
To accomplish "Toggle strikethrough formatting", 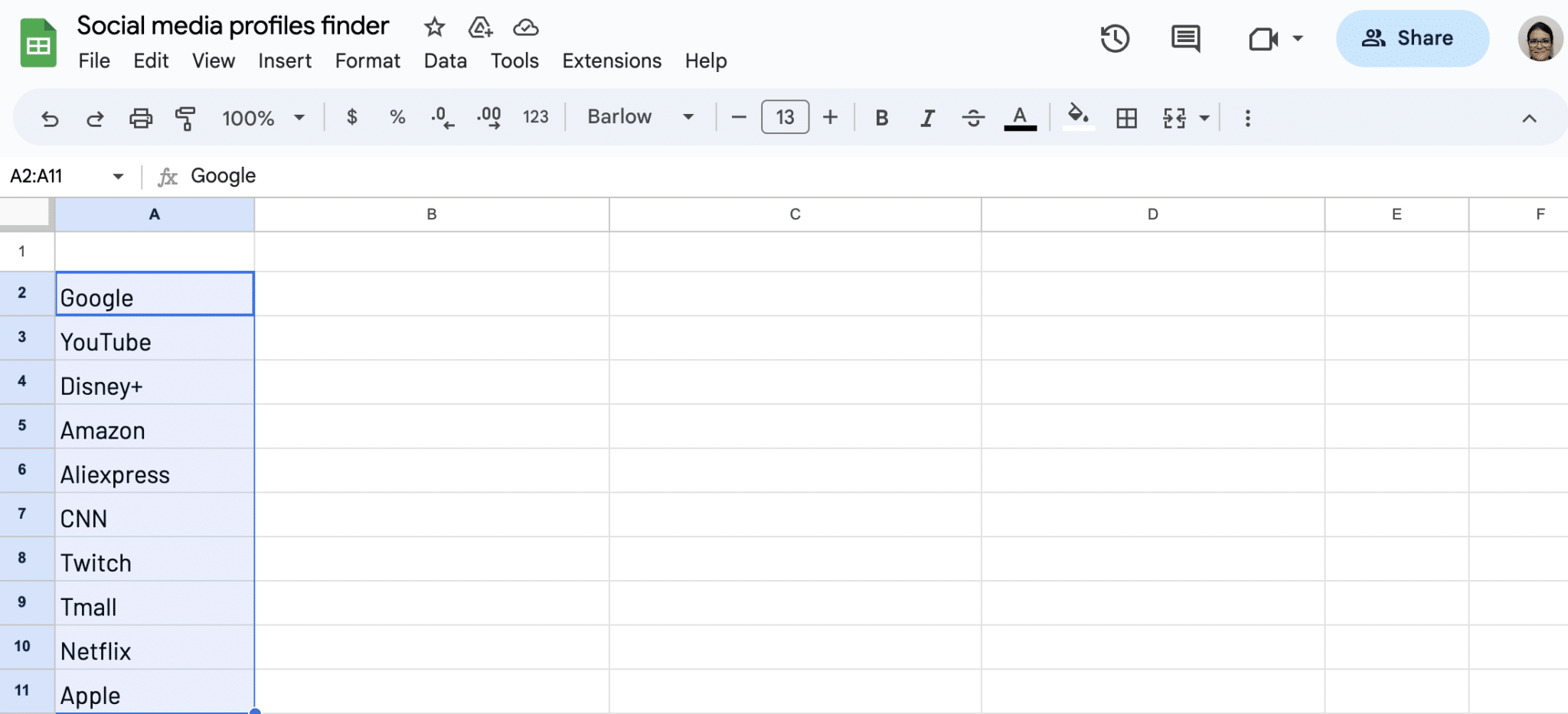I will 973,118.
